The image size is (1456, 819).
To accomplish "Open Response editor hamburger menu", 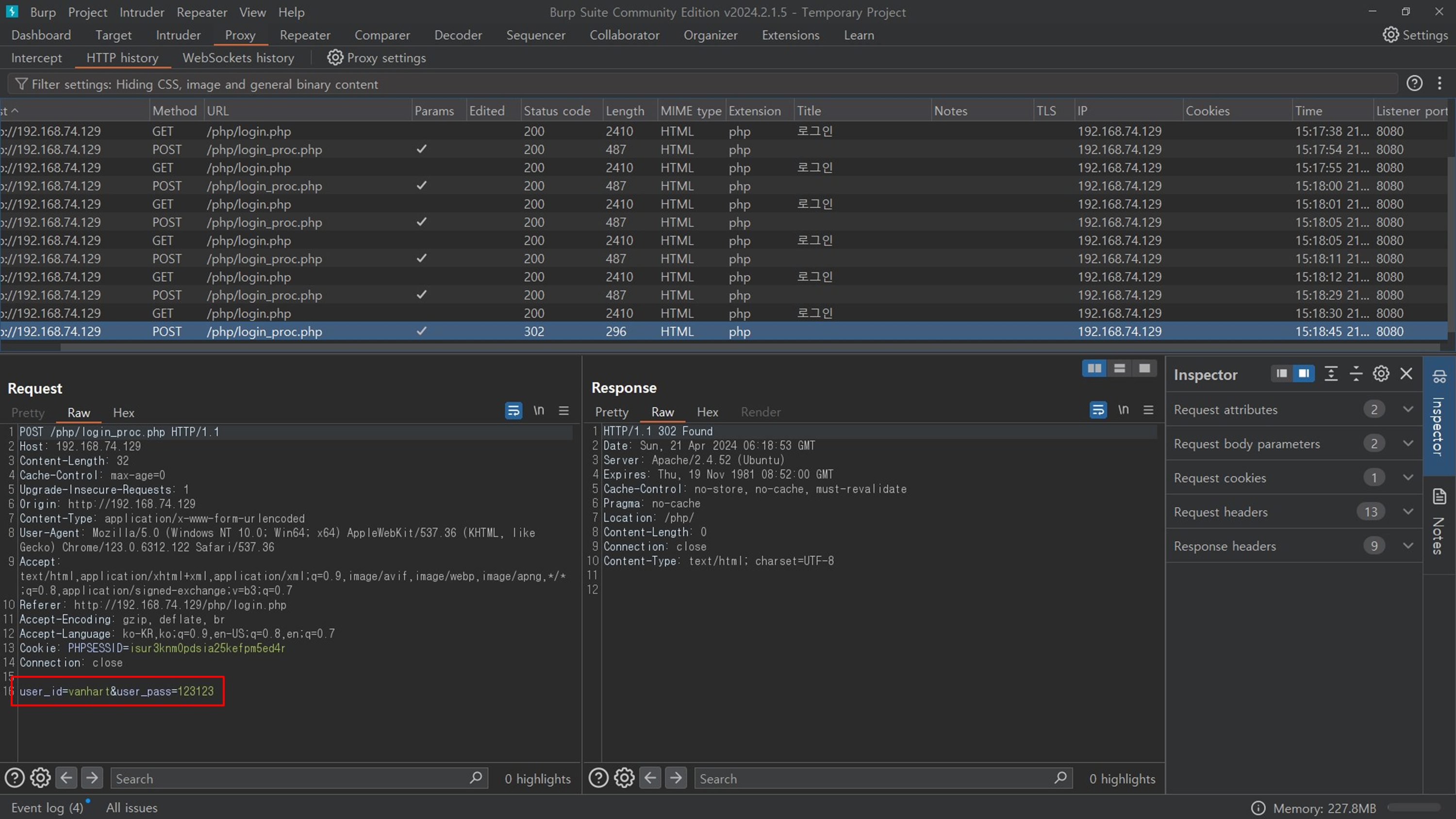I will [1148, 410].
